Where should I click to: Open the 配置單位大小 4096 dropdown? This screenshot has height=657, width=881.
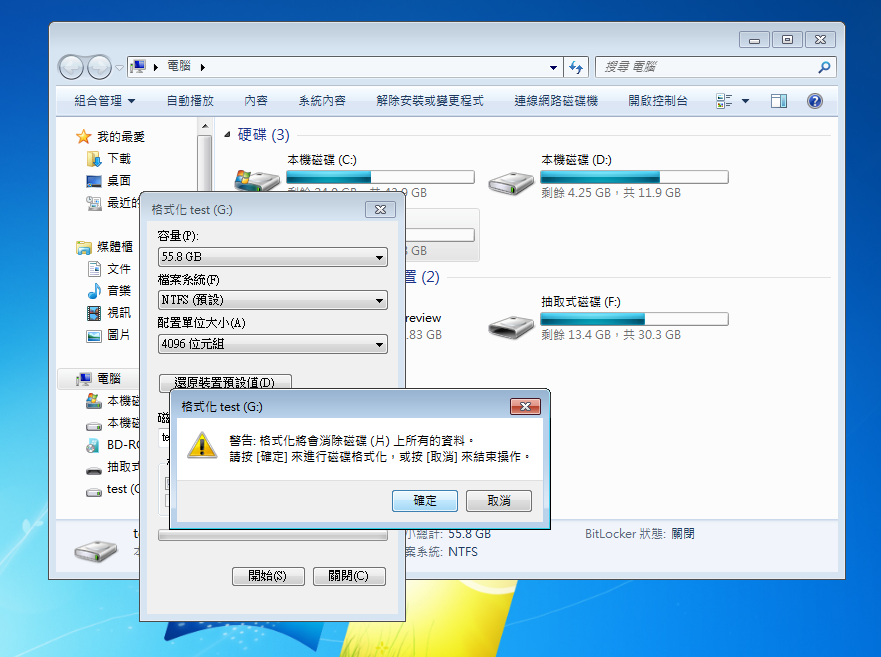coord(273,343)
